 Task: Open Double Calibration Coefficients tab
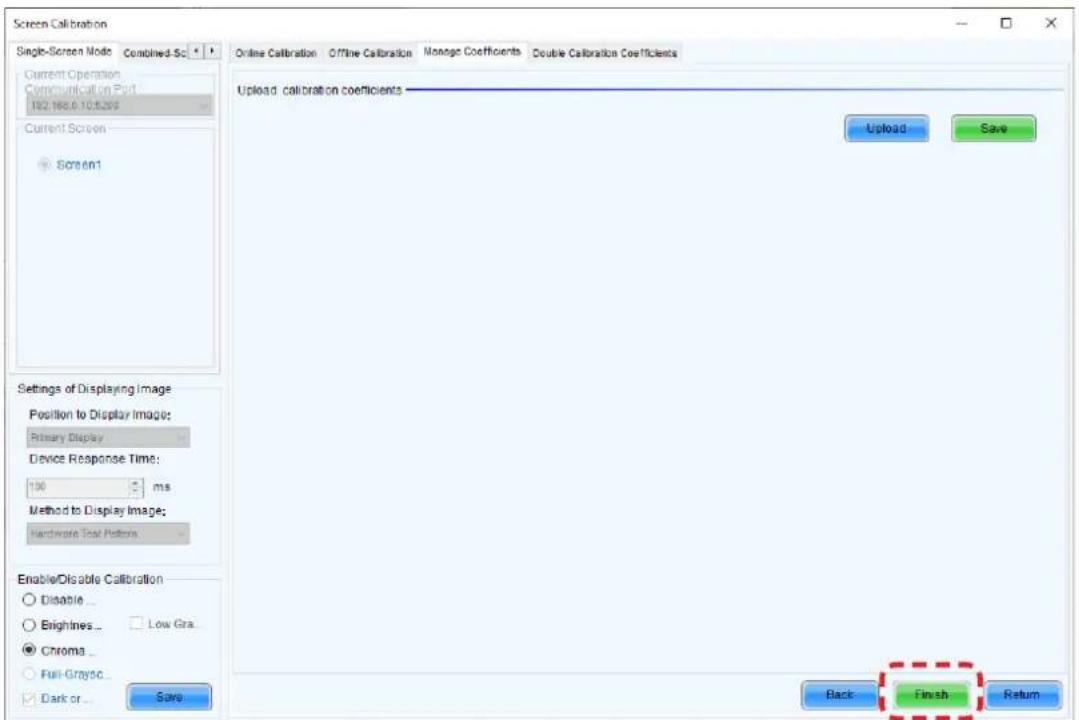point(605,53)
